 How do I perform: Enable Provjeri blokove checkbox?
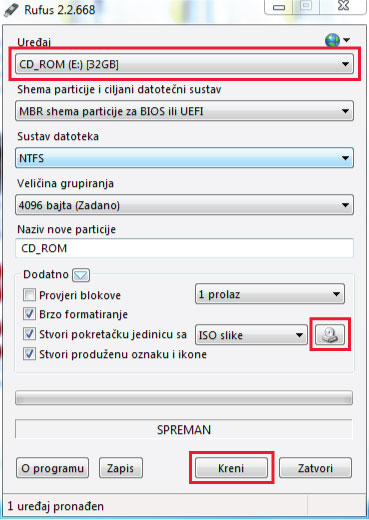tap(29, 295)
